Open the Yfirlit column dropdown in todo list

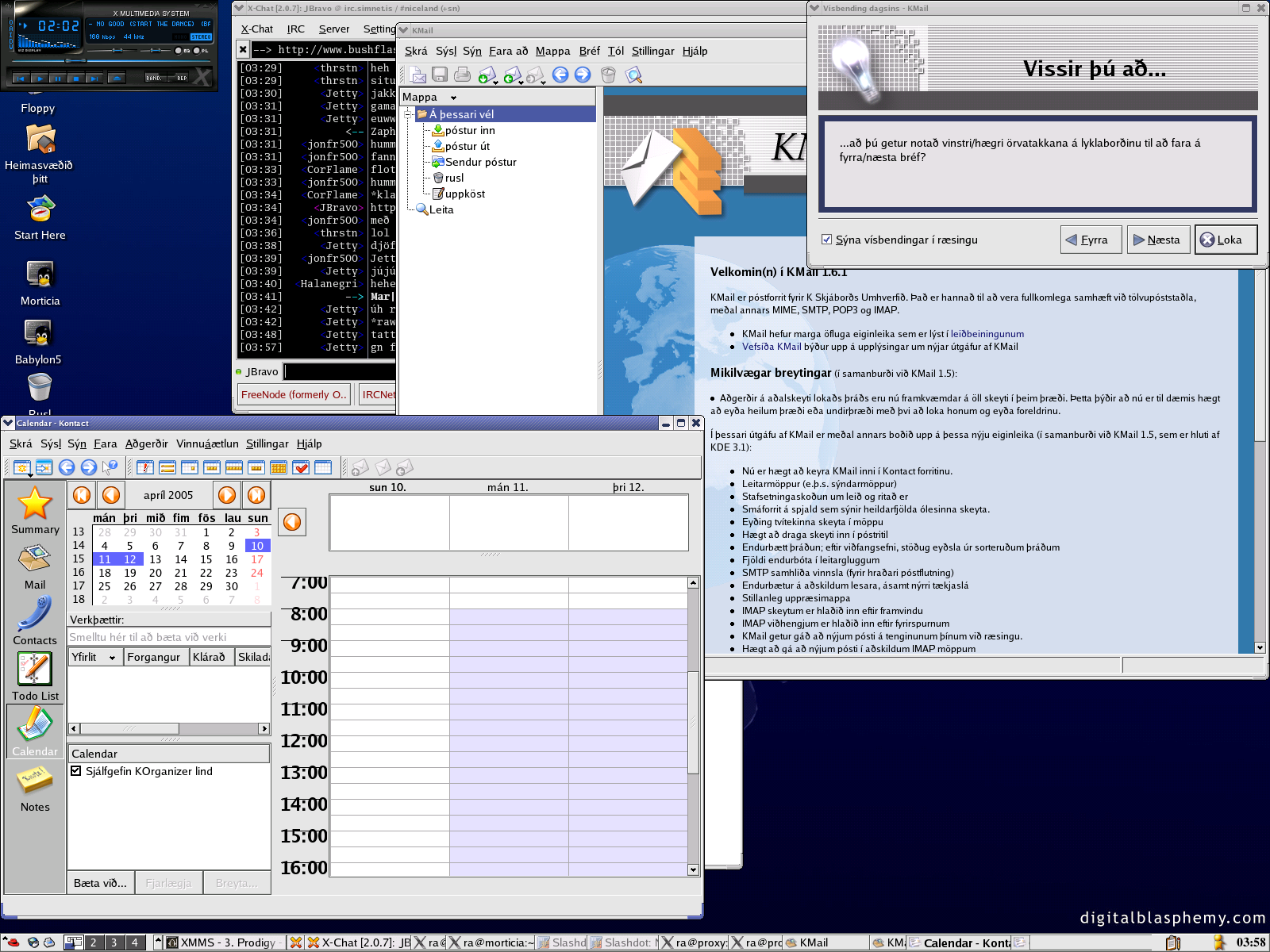112,658
